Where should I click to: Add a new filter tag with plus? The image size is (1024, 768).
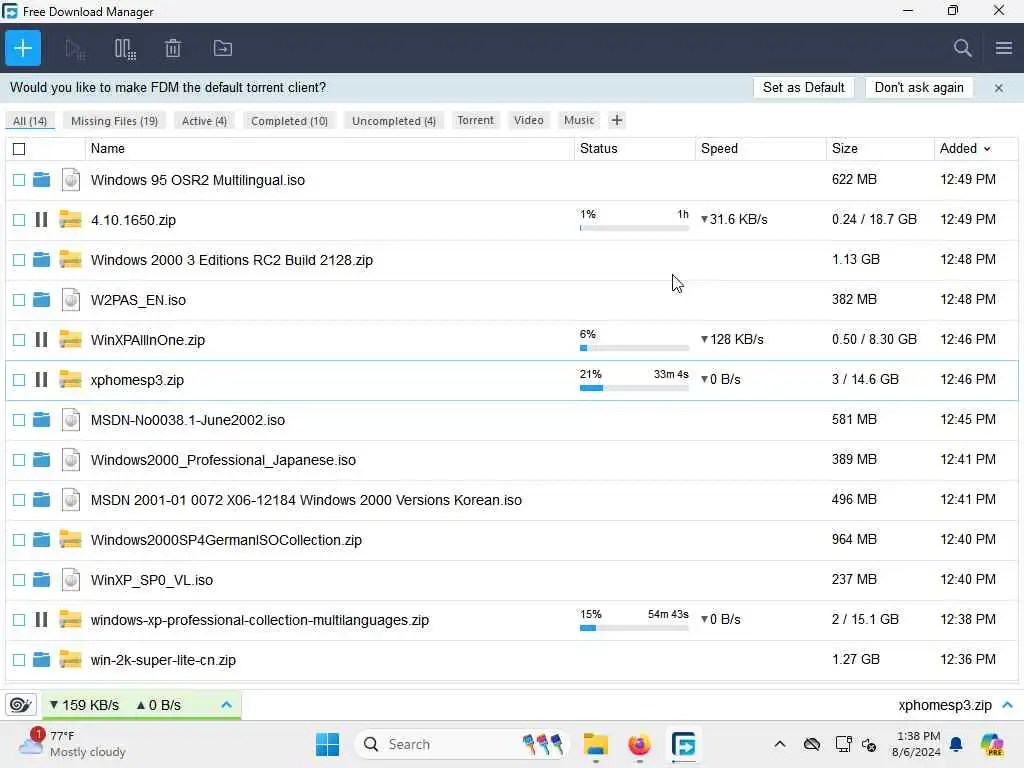[x=616, y=120]
